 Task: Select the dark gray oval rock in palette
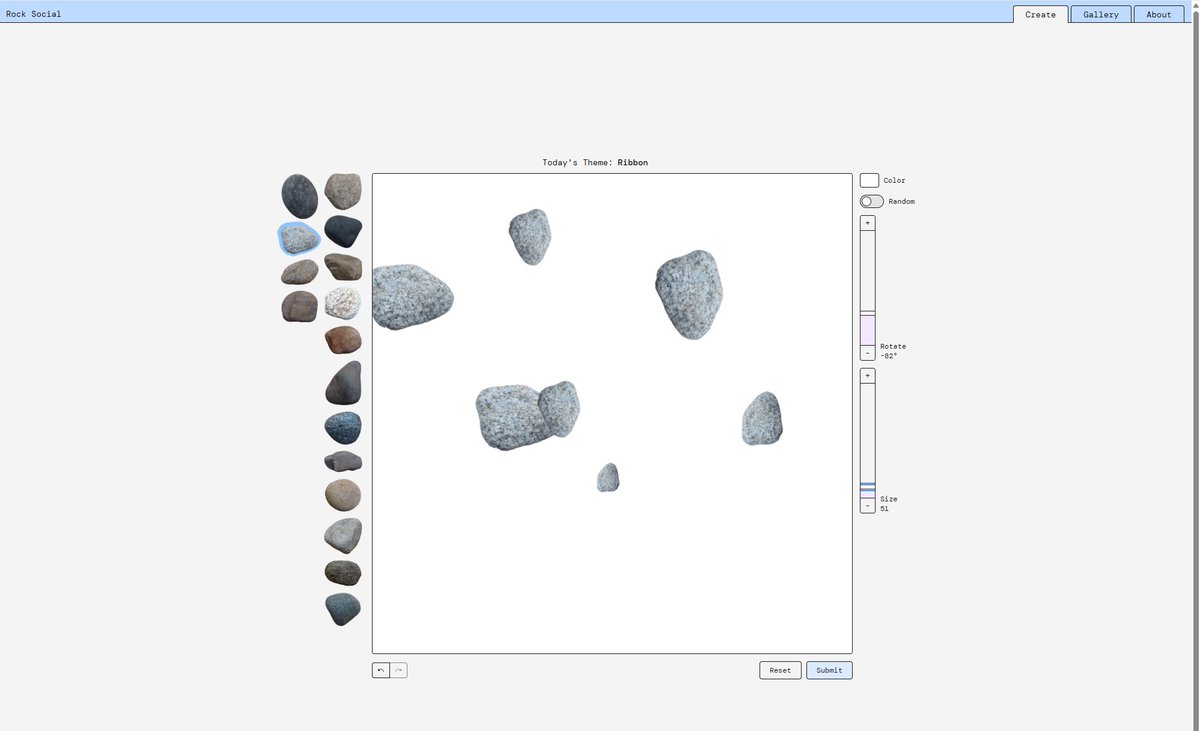[299, 196]
